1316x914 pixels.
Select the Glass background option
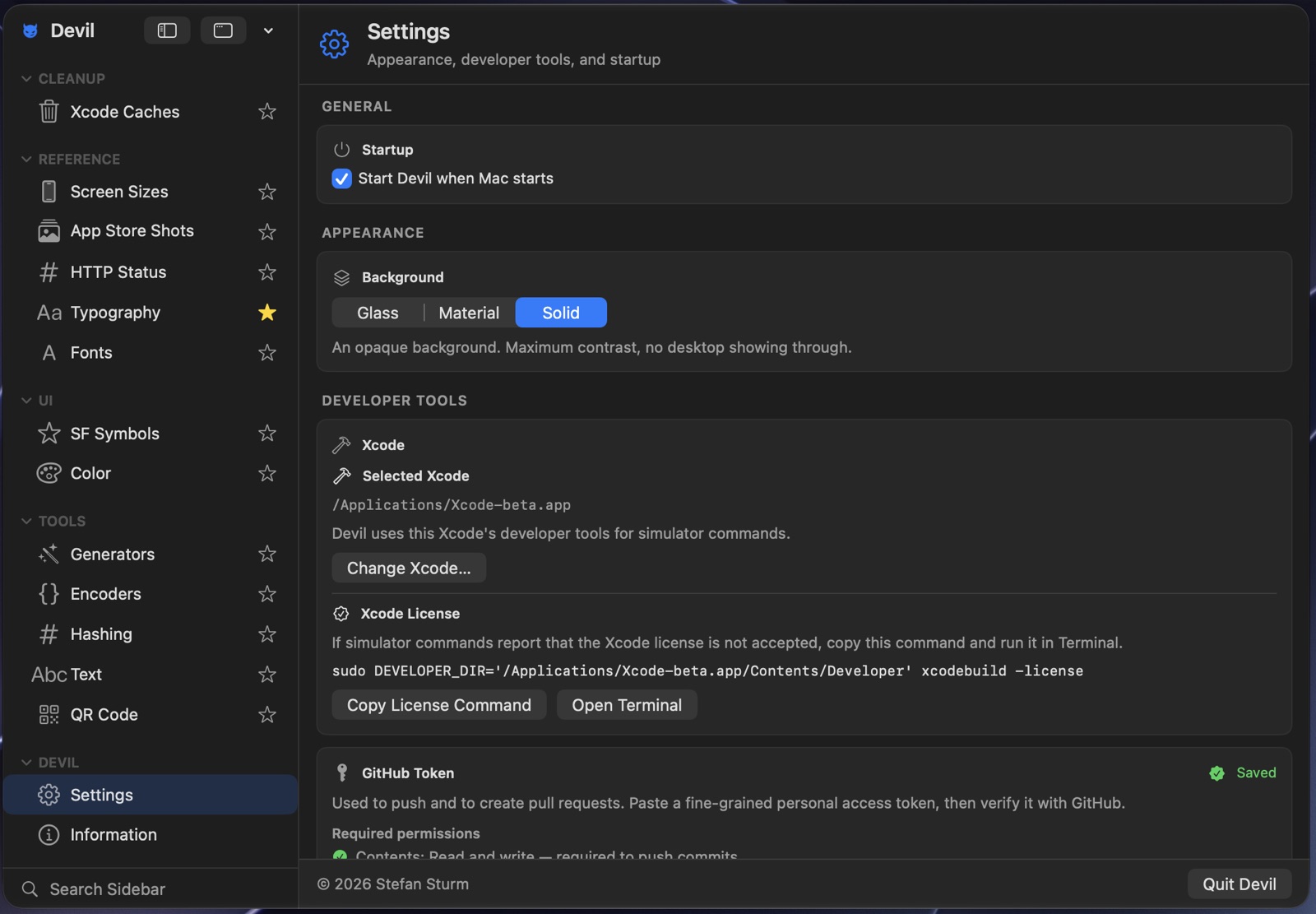coord(378,313)
